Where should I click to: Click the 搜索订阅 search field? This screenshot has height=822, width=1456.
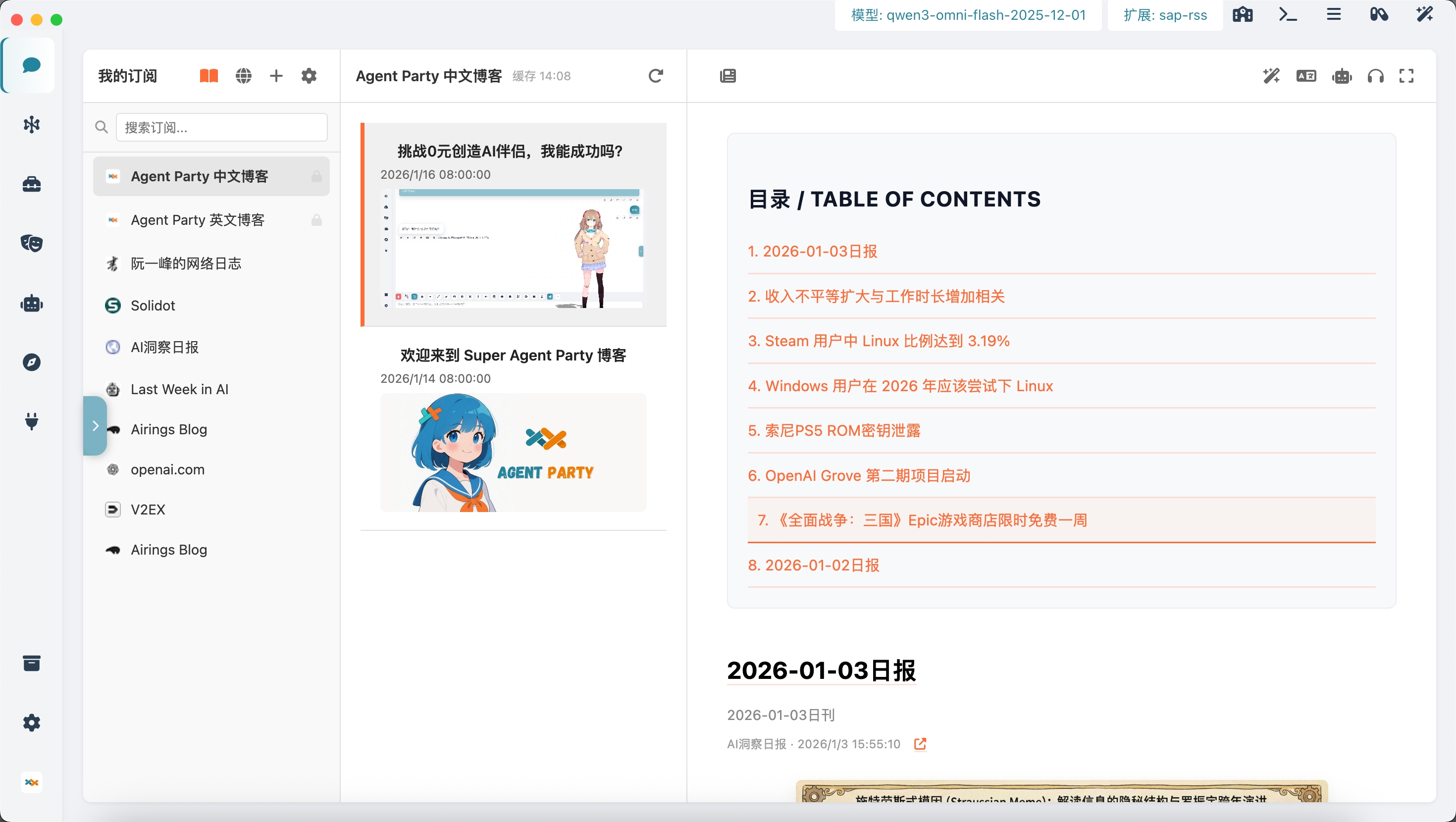(x=221, y=127)
